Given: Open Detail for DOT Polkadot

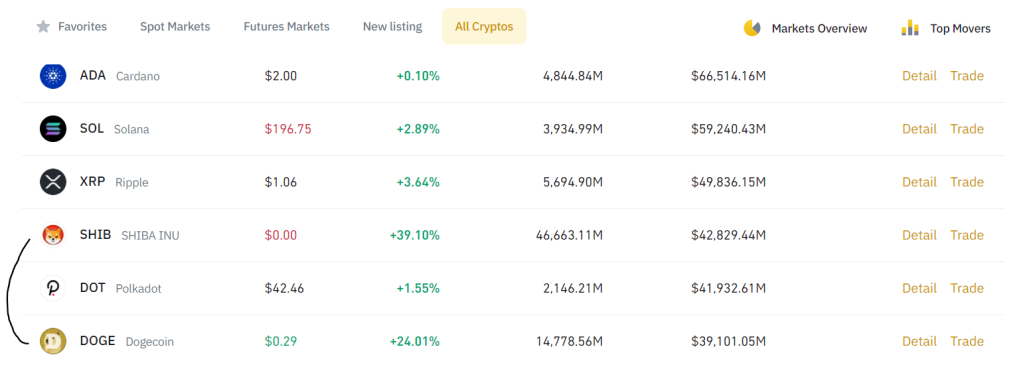Looking at the screenshot, I should point(919,288).
